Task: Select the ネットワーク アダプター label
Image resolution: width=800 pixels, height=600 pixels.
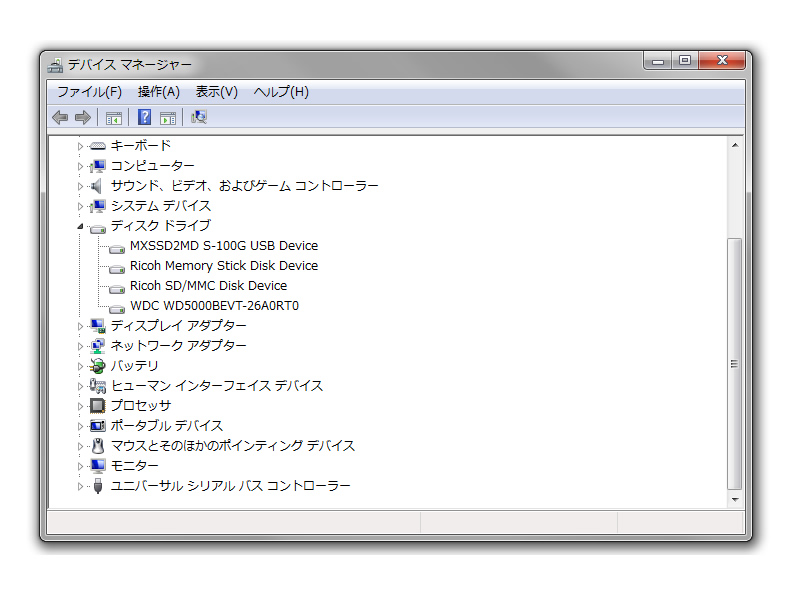Action: [x=179, y=345]
